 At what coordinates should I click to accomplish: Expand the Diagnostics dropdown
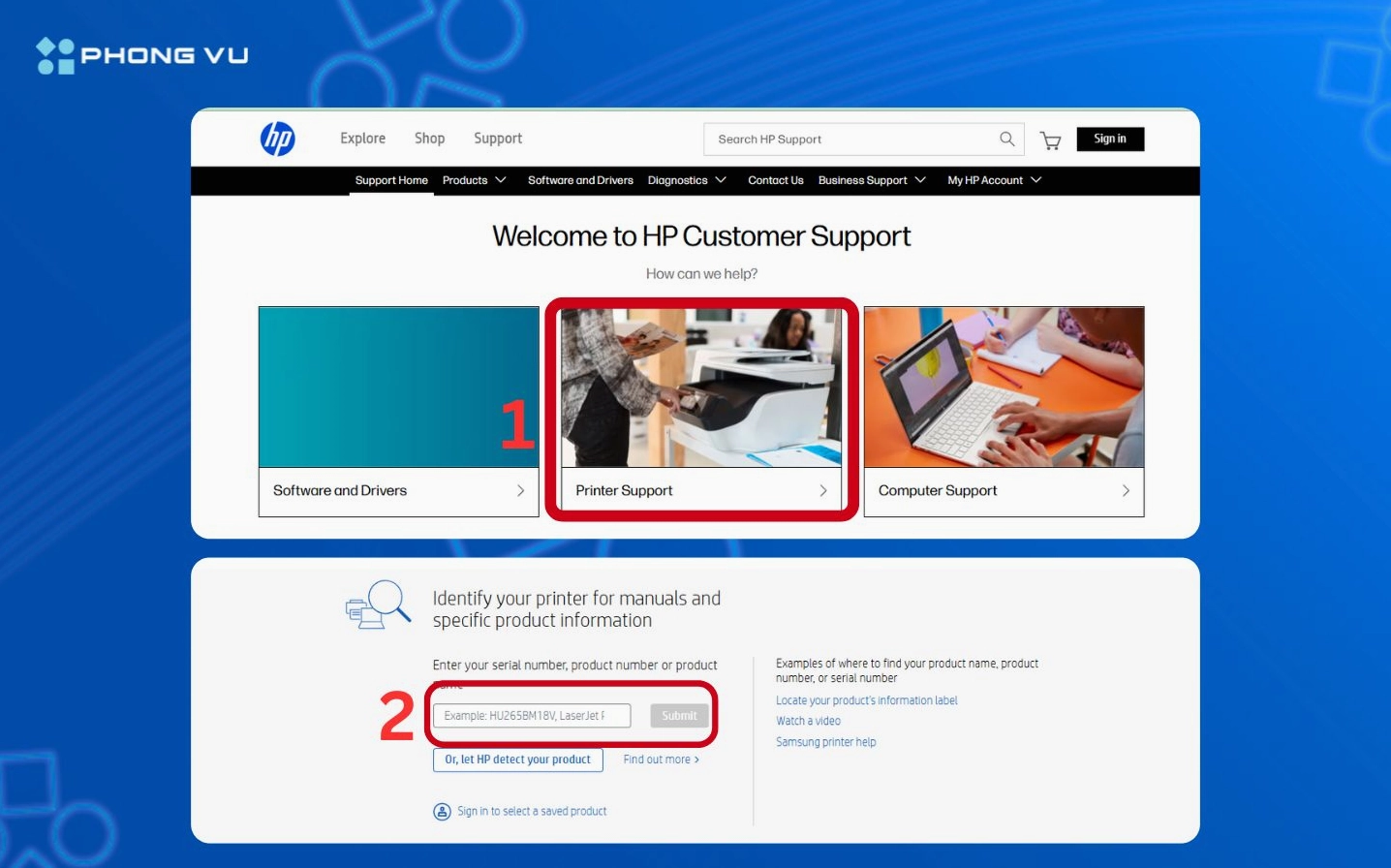point(687,180)
